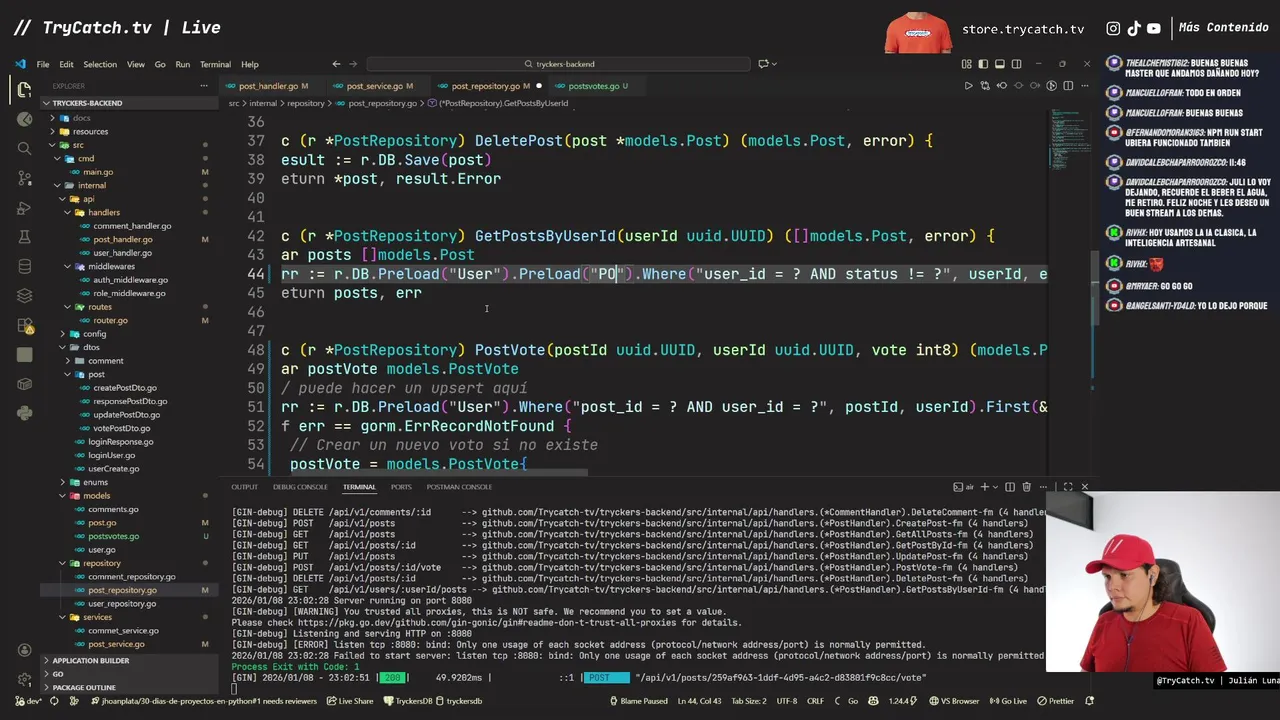Switch to the PORTS panel tab
This screenshot has width=1280, height=720.
click(401, 487)
